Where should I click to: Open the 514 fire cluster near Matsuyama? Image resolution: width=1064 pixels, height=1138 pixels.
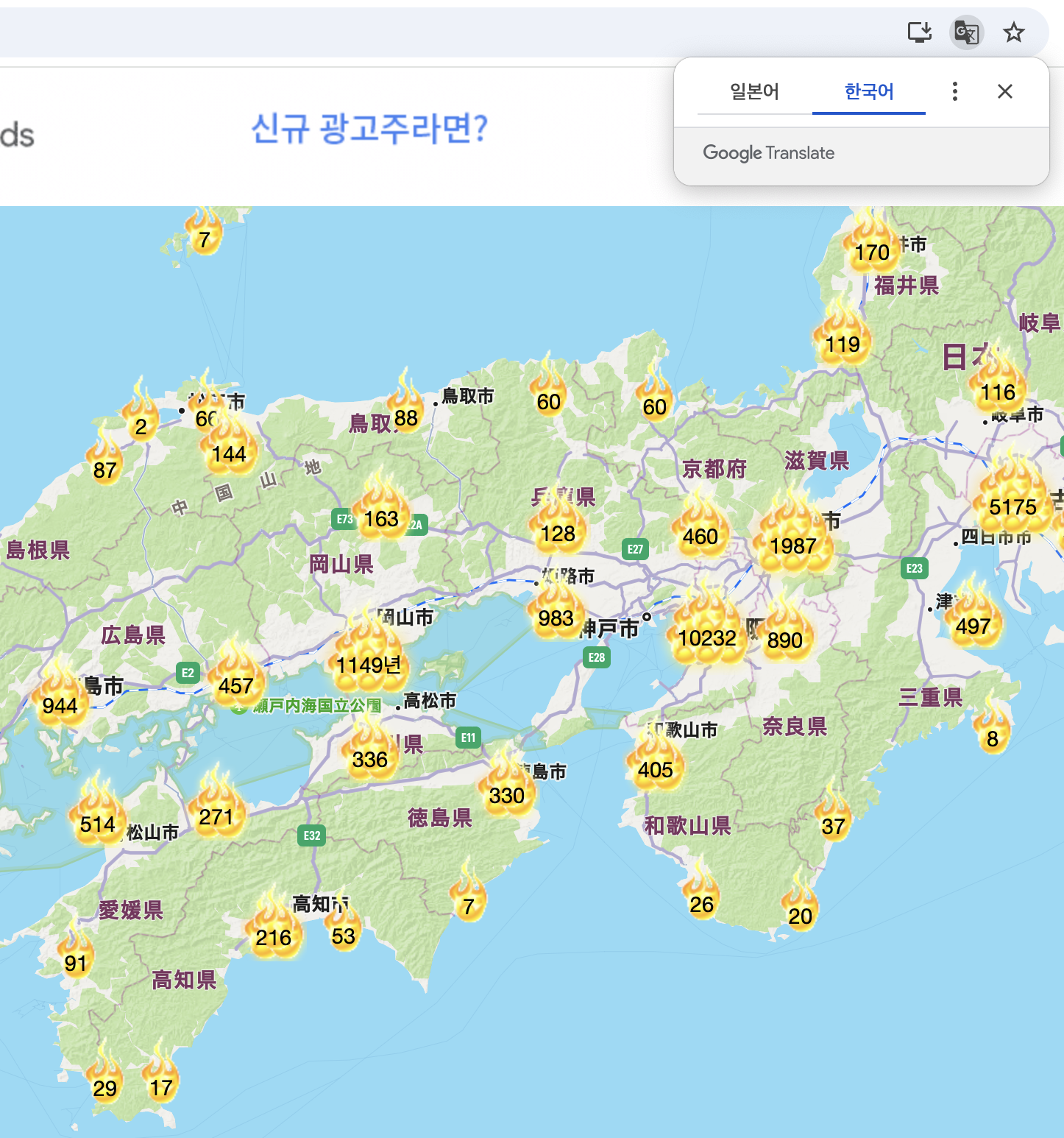click(x=98, y=824)
